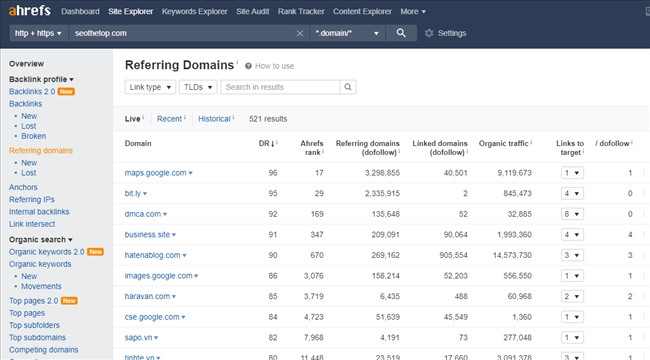The height and width of the screenshot is (360, 650).
Task: Click the How to use link
Action: point(274,66)
